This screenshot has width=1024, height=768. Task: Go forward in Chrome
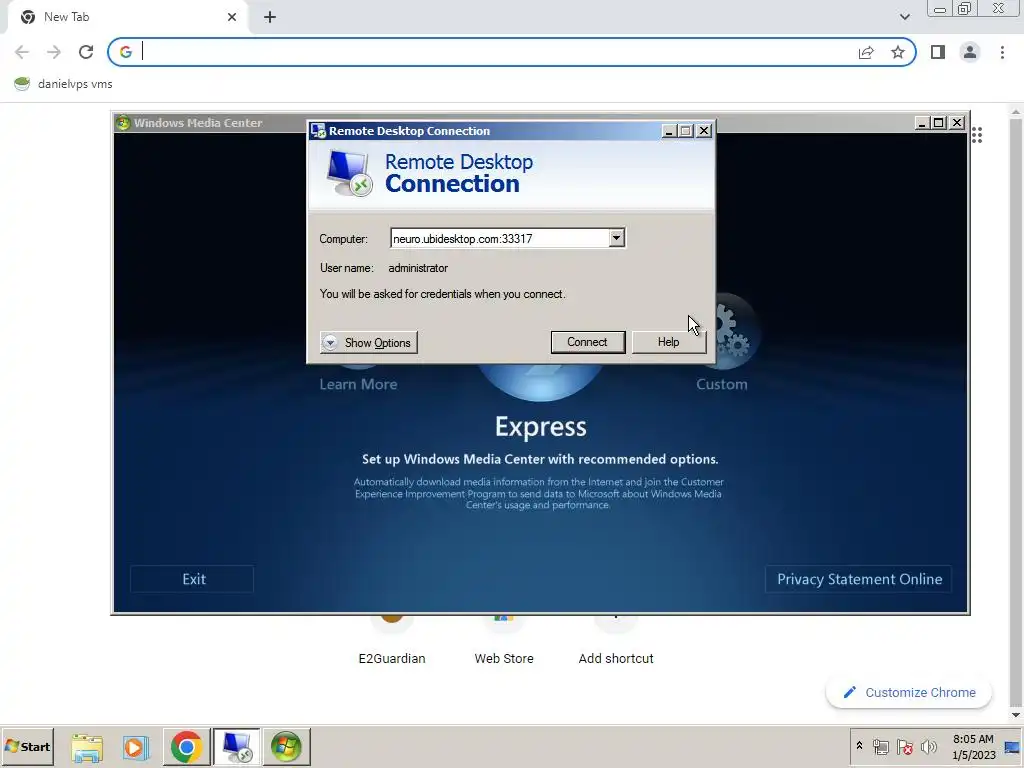click(x=54, y=52)
